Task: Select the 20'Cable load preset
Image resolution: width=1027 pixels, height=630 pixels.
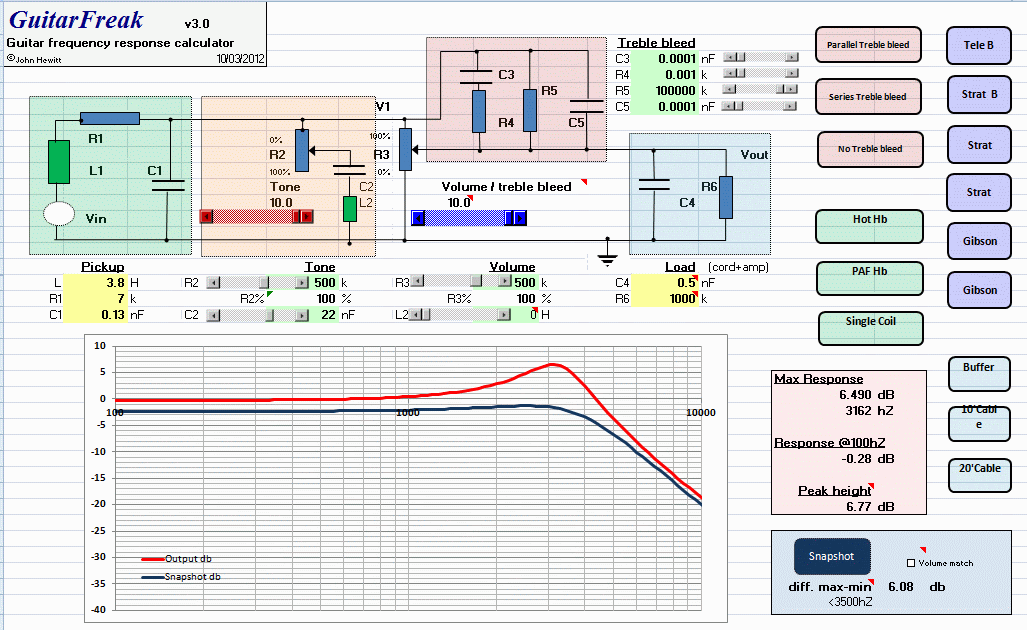Action: [979, 475]
